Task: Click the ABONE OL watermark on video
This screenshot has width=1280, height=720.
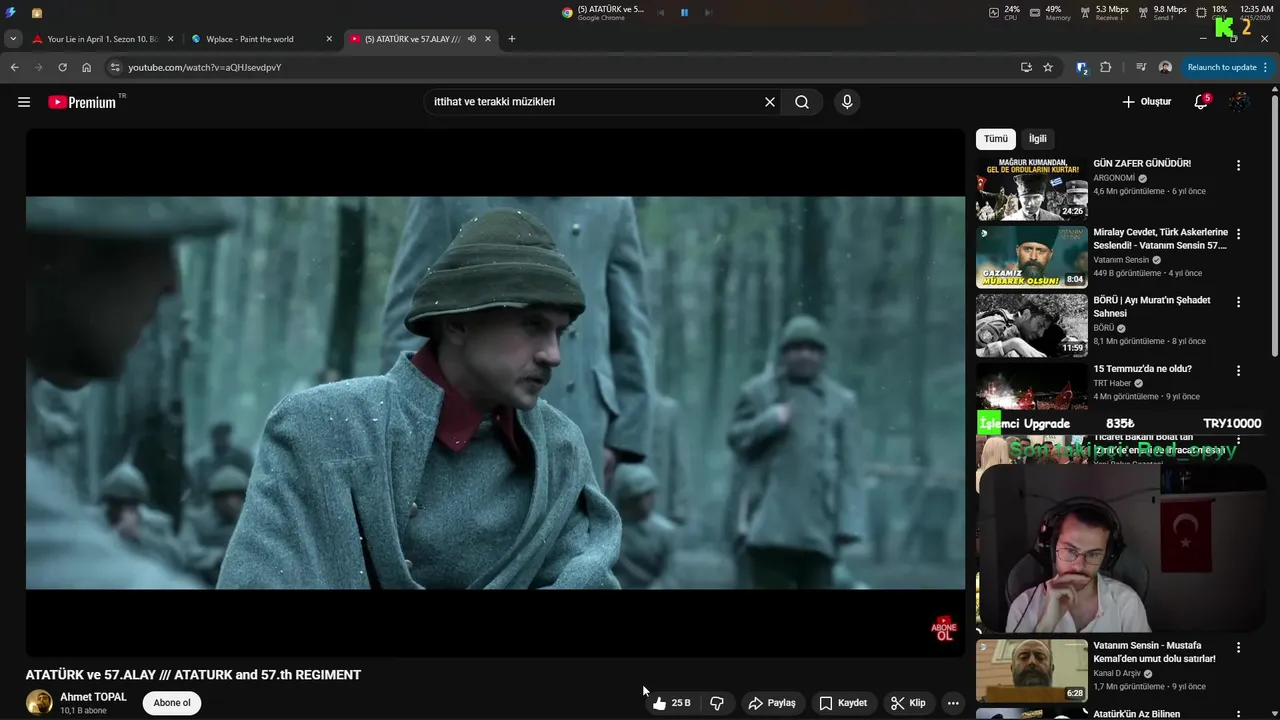Action: (943, 629)
